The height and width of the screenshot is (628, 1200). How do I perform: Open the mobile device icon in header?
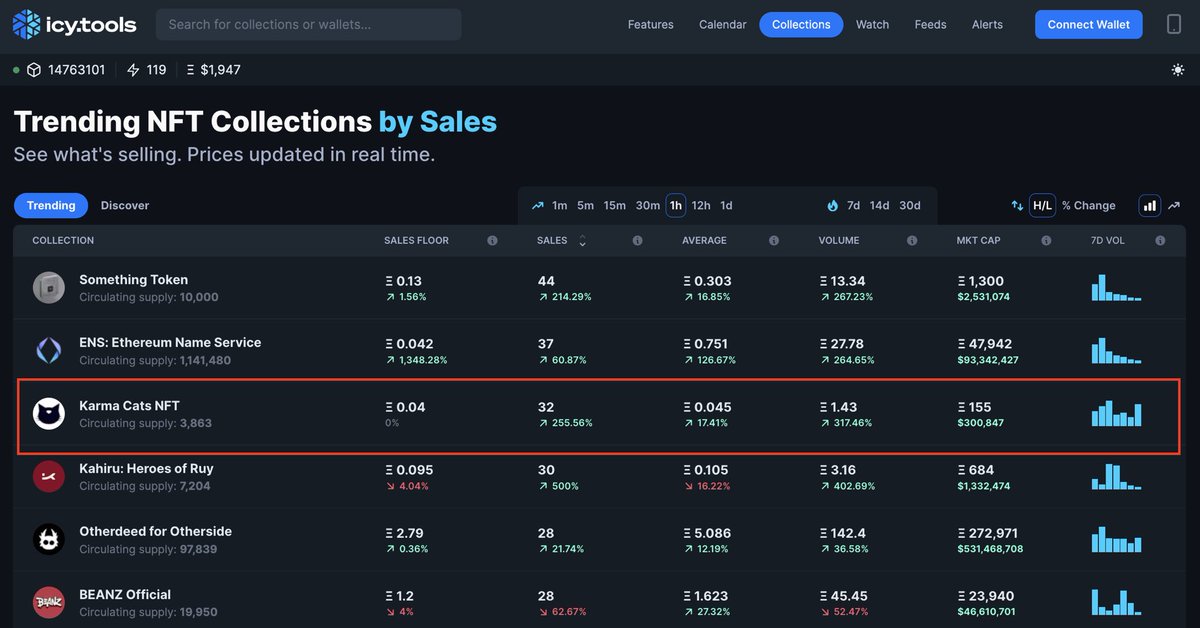[x=1174, y=24]
